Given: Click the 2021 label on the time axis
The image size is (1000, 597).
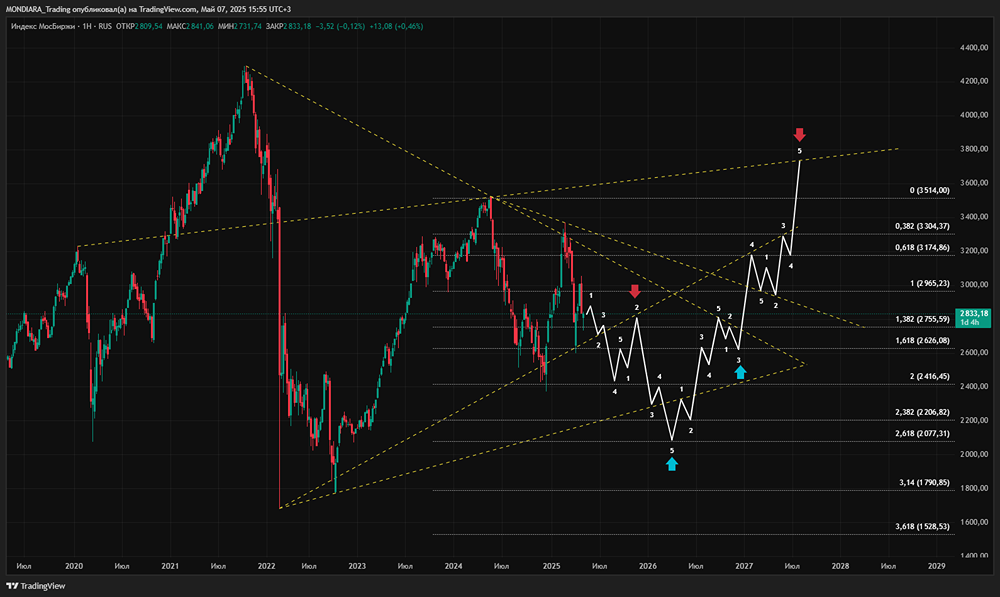Looking at the screenshot, I should click(x=170, y=566).
